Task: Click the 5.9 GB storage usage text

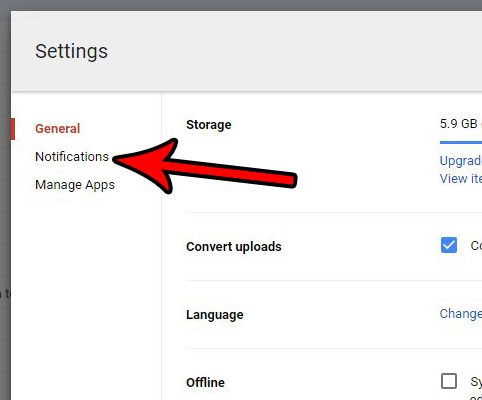Action: (x=459, y=124)
